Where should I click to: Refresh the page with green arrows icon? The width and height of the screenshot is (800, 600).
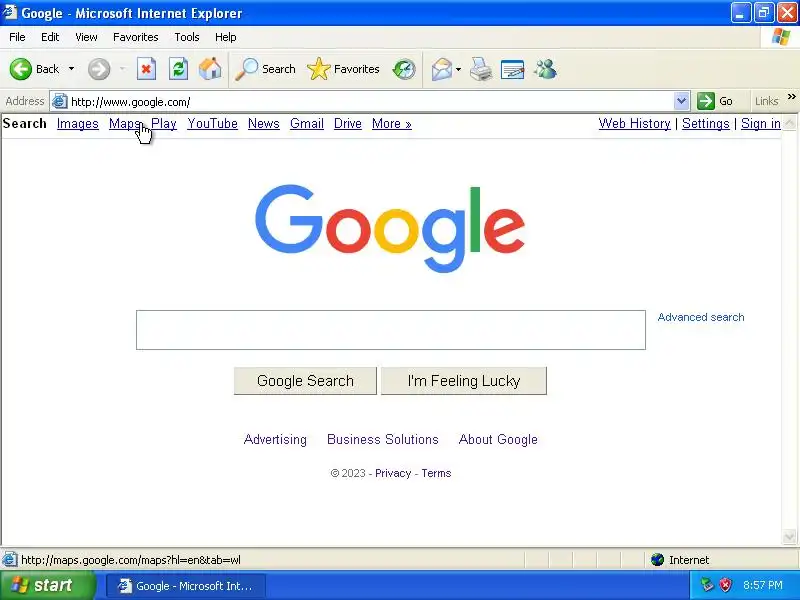(179, 69)
